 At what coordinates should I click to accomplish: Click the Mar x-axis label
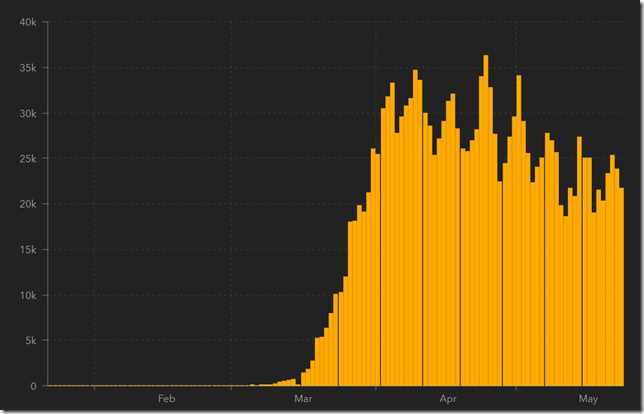point(303,398)
